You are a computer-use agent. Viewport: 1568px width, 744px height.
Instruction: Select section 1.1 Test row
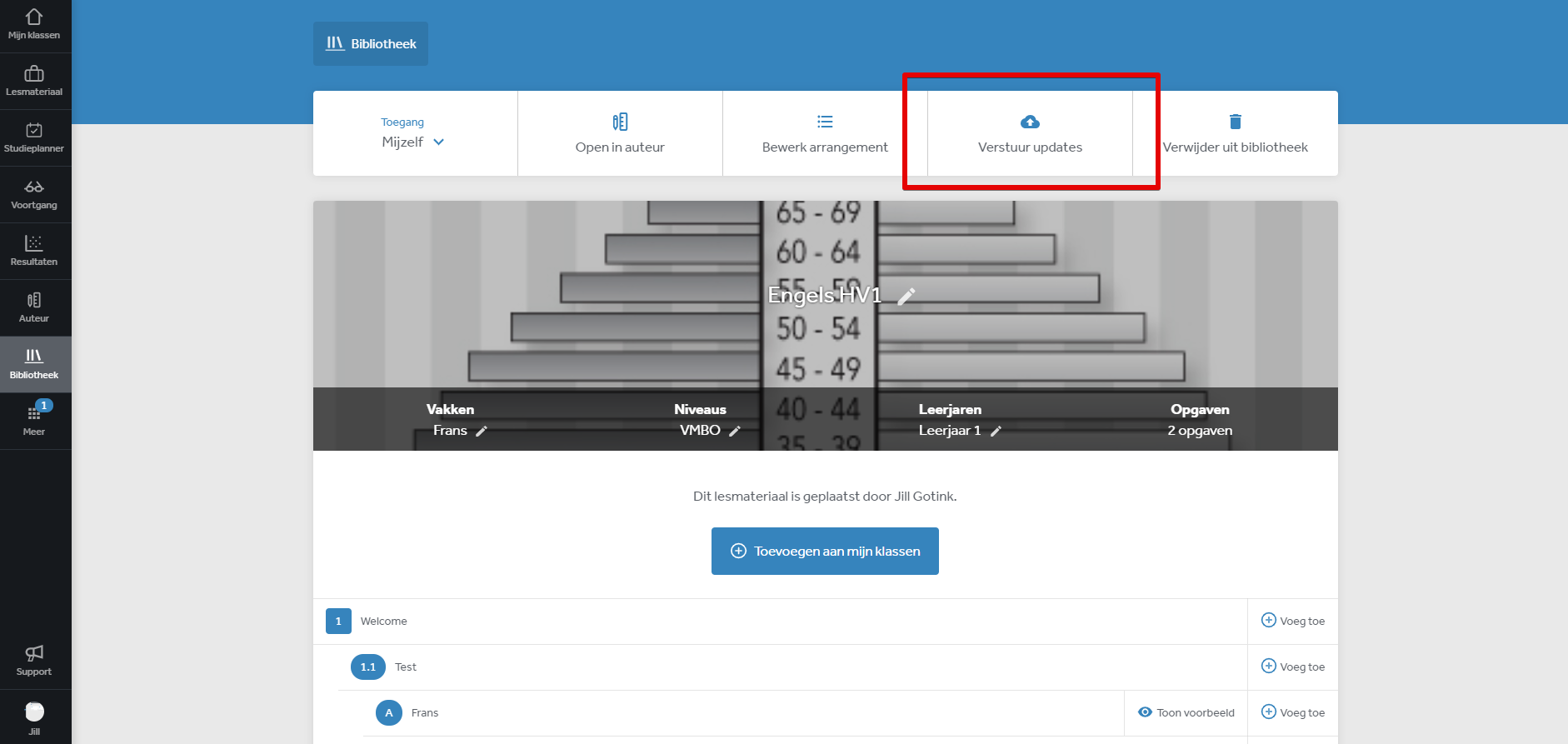[x=792, y=667]
